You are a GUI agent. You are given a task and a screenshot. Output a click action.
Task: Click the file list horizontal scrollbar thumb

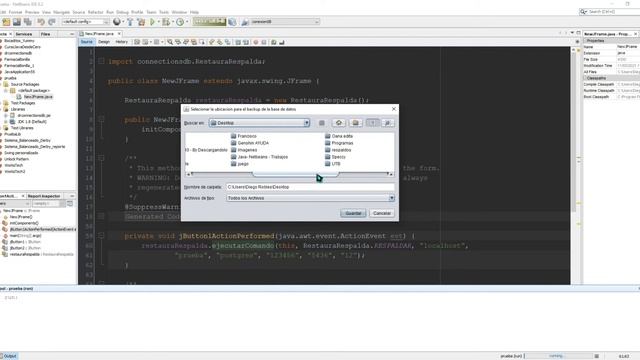tap(296, 174)
